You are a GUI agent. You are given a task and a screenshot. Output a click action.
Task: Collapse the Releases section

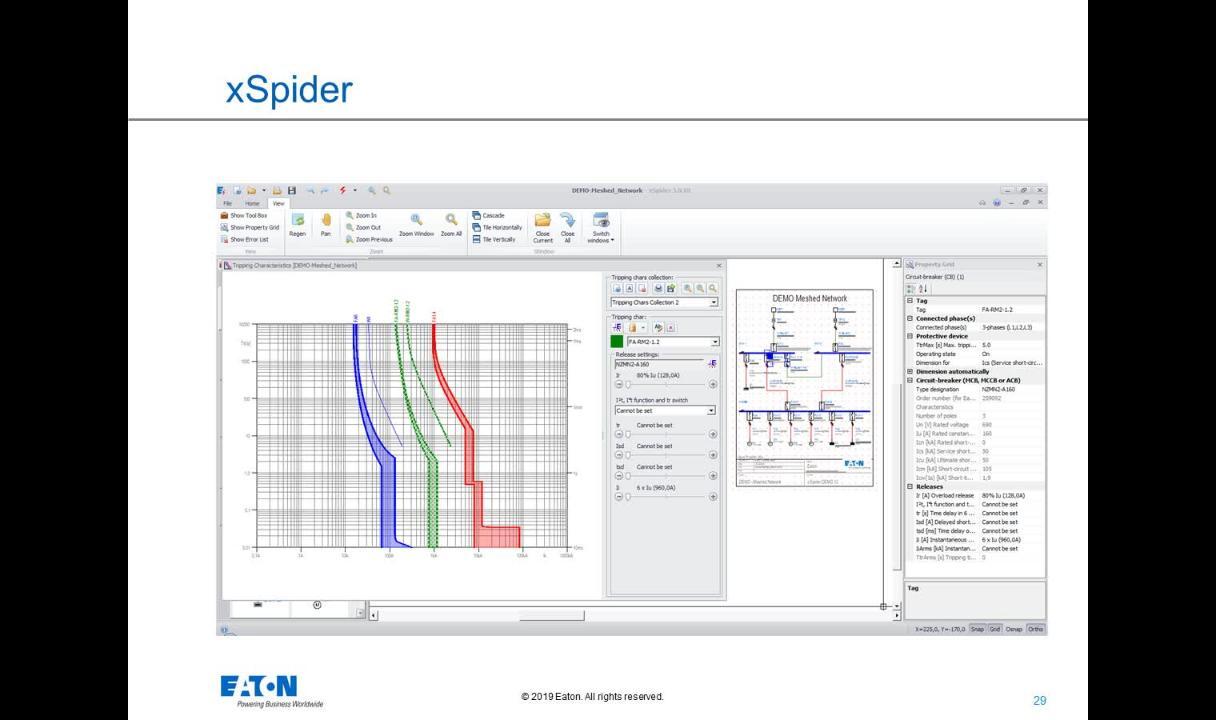(909, 487)
